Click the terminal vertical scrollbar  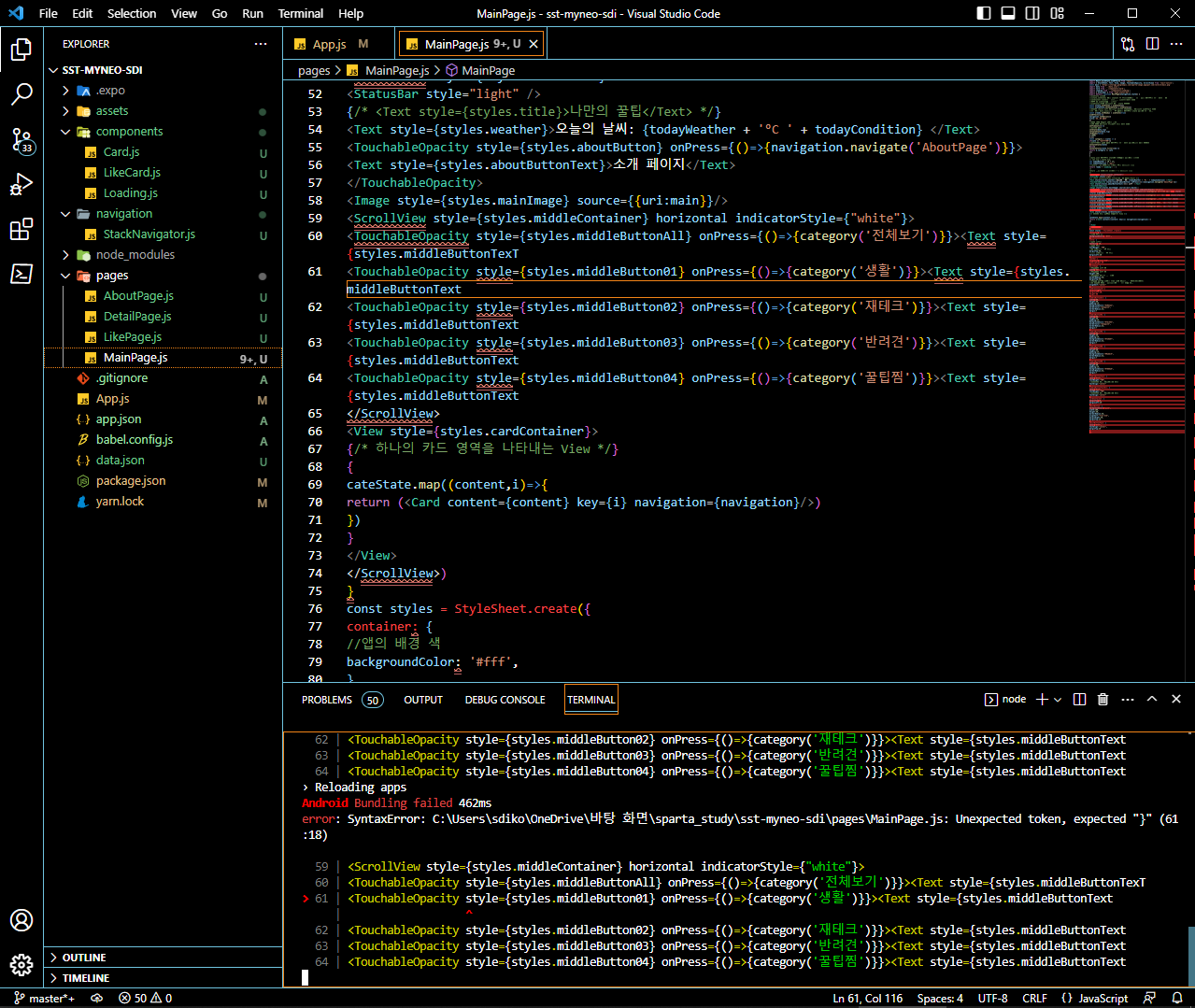point(1190,956)
